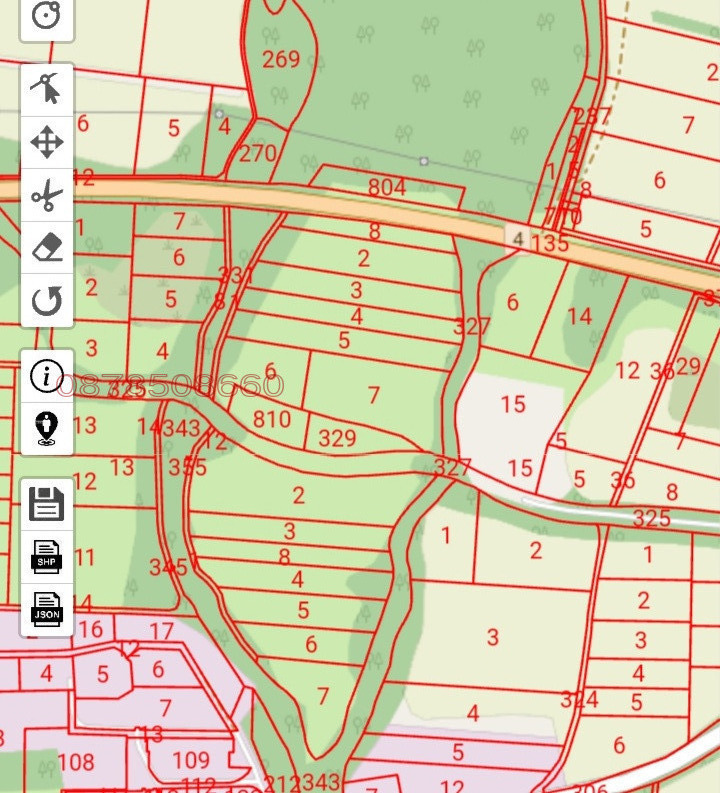Select the circle drawing tool
This screenshot has width=720, height=793.
[47, 16]
